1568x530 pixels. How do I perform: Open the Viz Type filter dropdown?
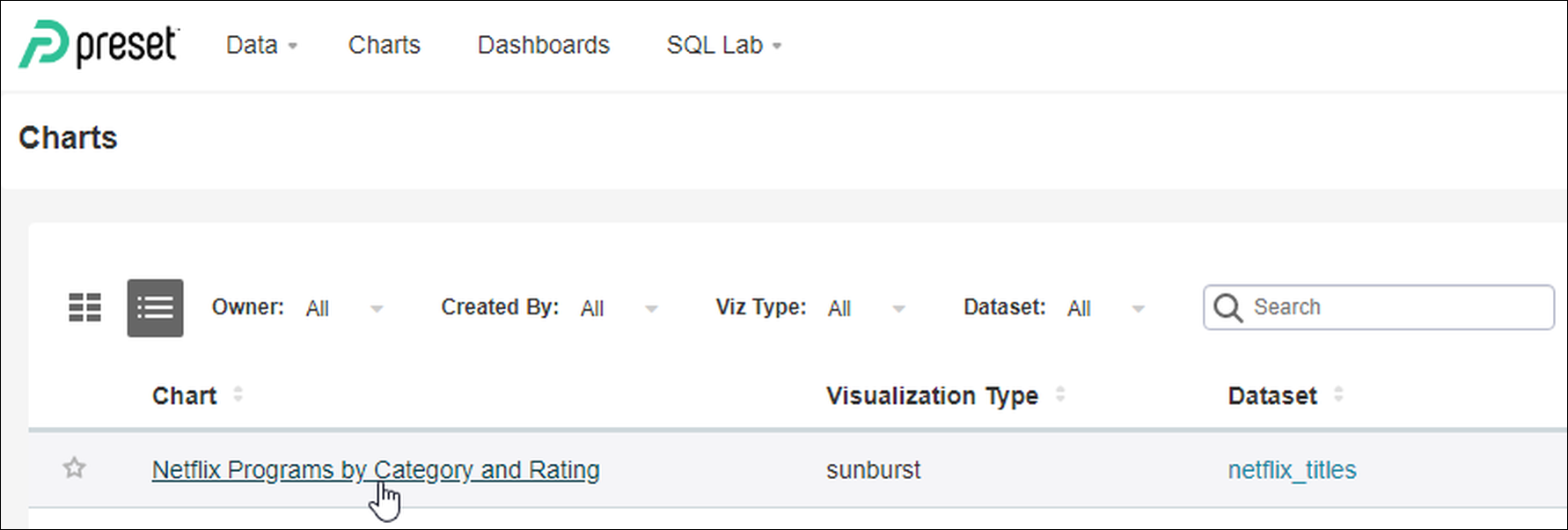coord(866,308)
